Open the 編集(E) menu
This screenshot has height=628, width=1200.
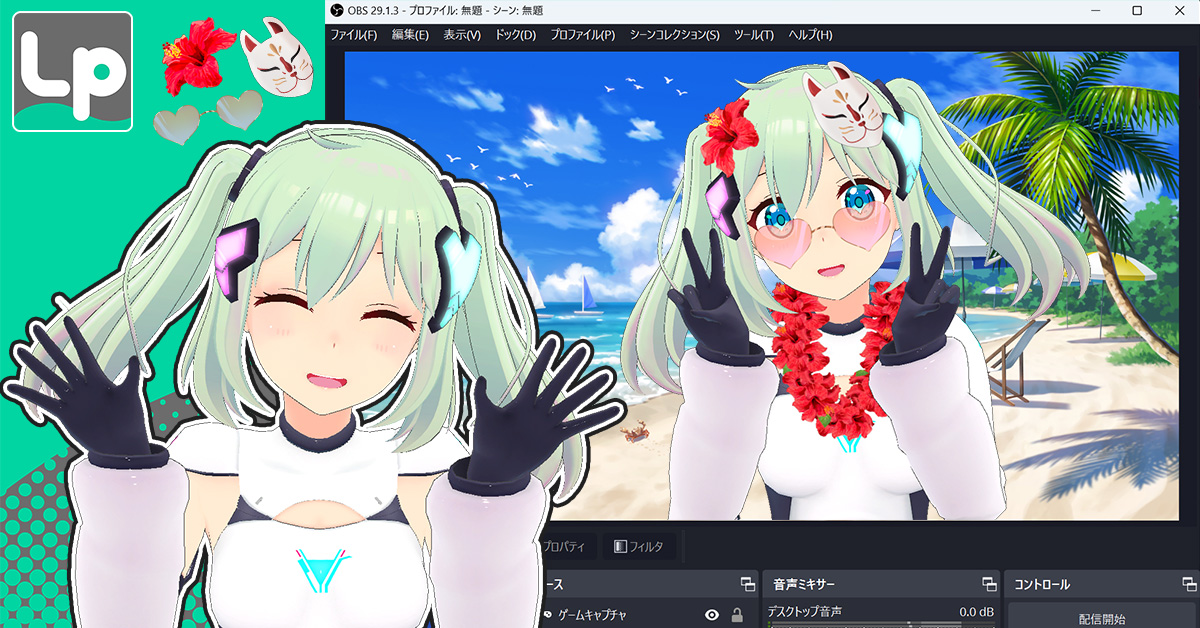pyautogui.click(x=410, y=35)
